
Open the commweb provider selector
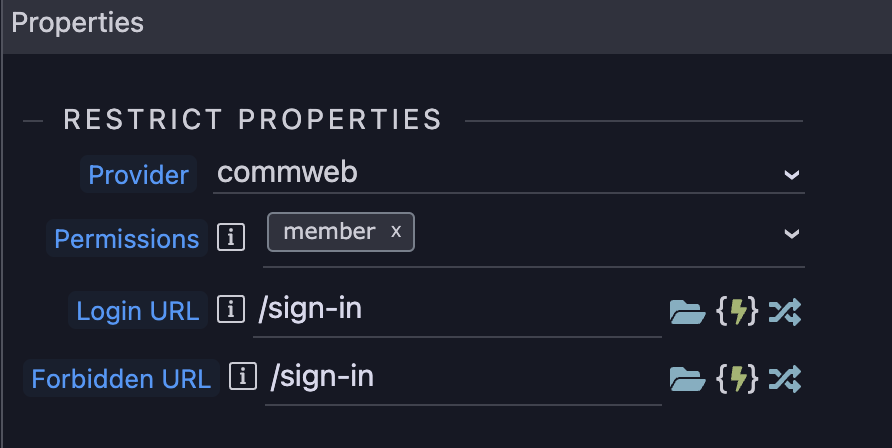pos(509,173)
